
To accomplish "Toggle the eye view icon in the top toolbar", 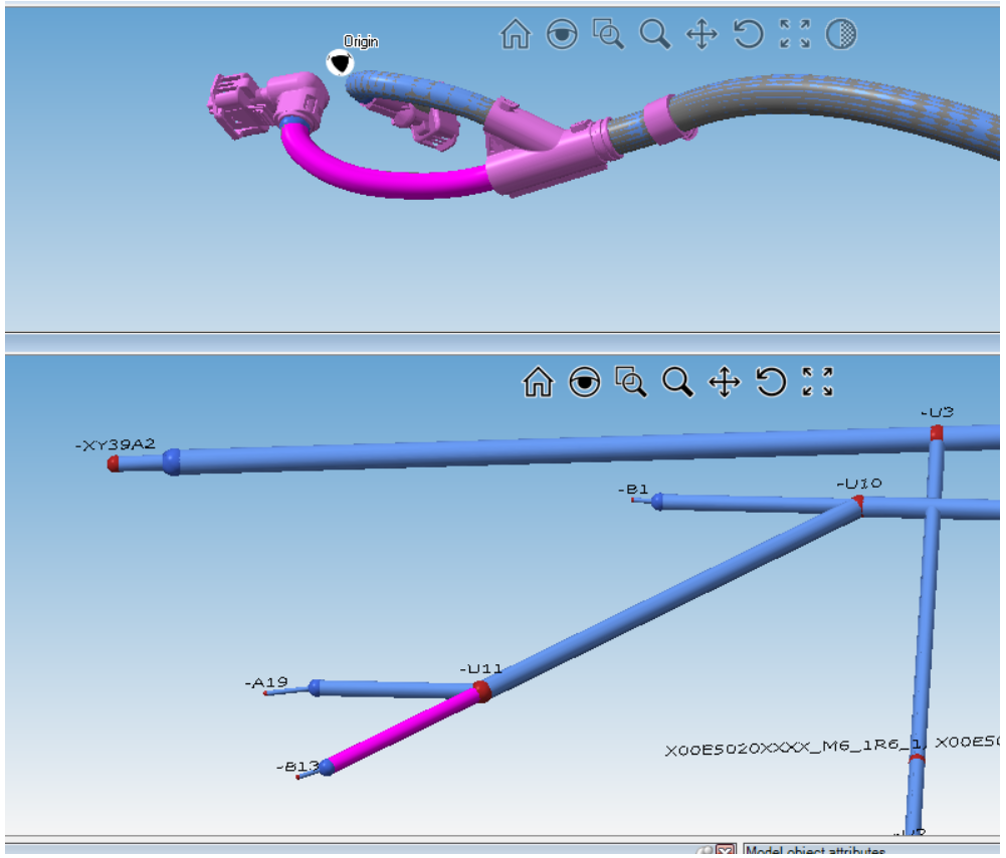I will [x=562, y=34].
